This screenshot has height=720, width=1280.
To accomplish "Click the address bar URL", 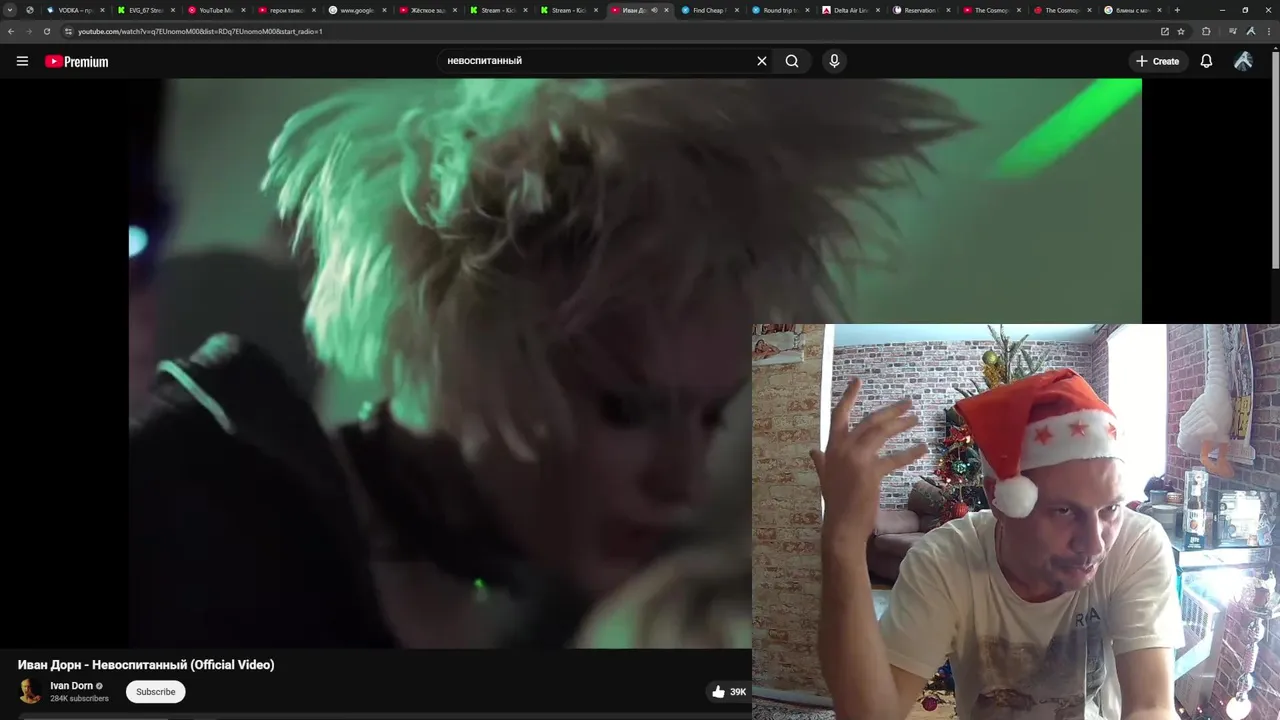I will point(200,31).
